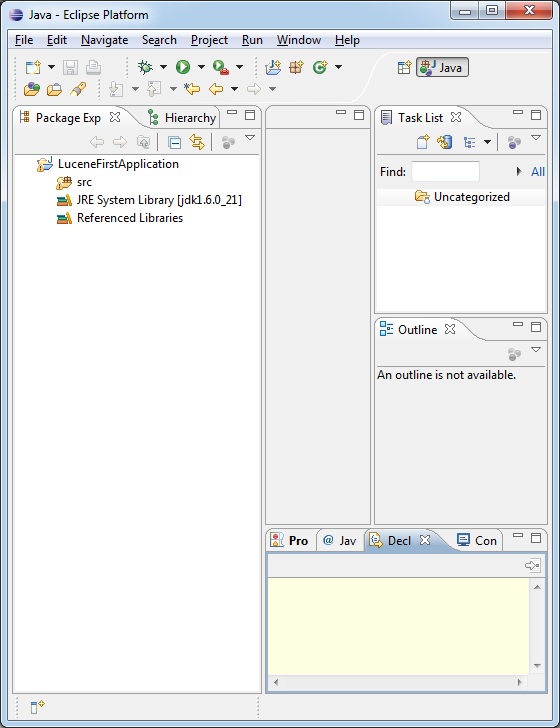
Task: Select JRE System Library [jdk1.6.0_21]
Action: click(149, 200)
